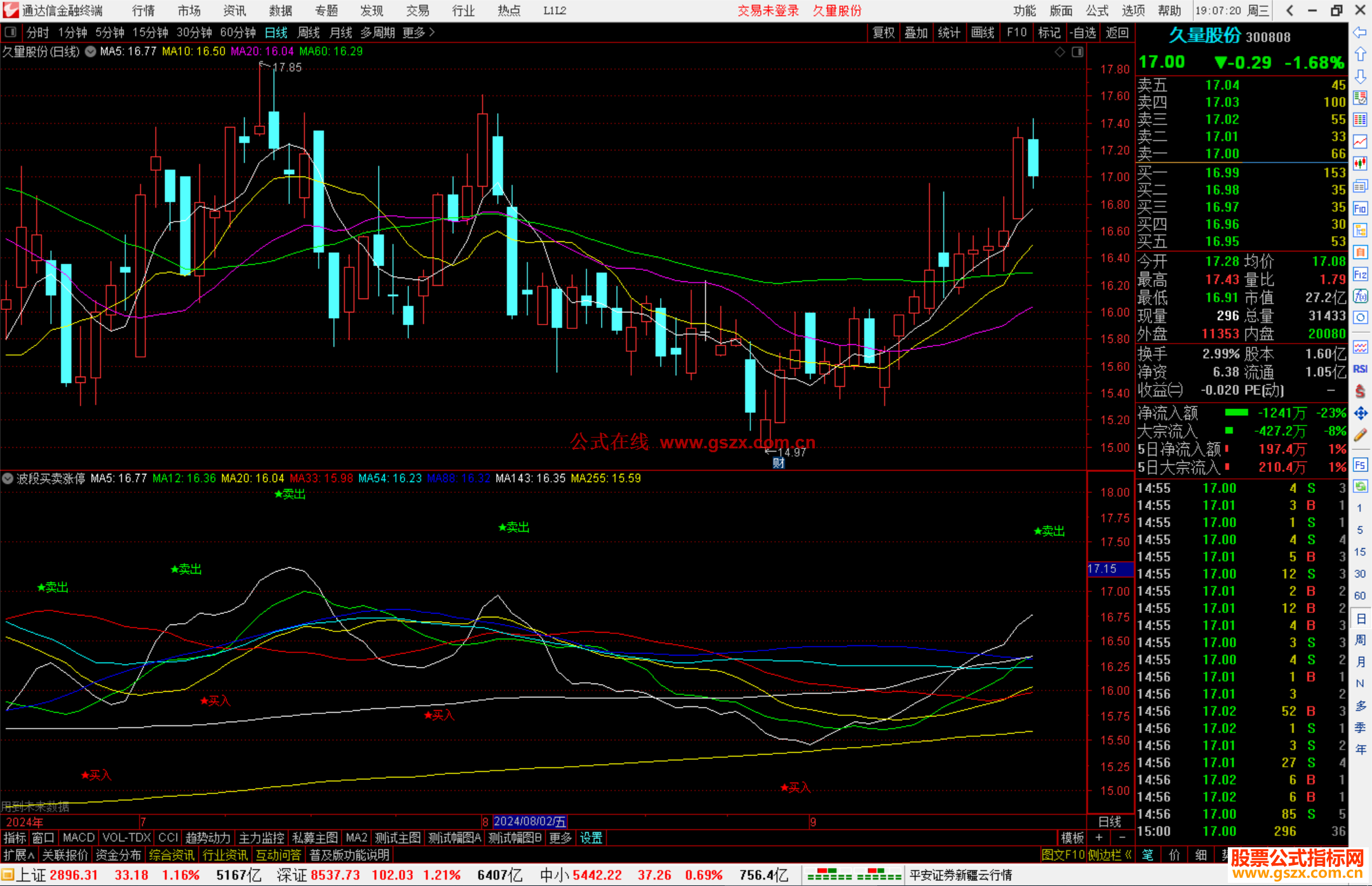Click the 设置 settings button in the indicator bar

[591, 838]
